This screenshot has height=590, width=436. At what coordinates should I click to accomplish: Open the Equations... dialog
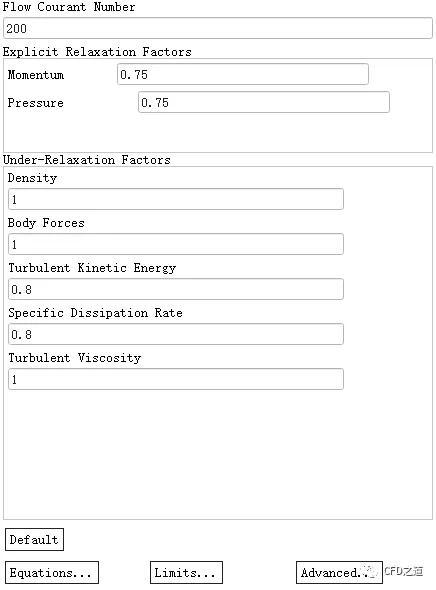coord(52,573)
